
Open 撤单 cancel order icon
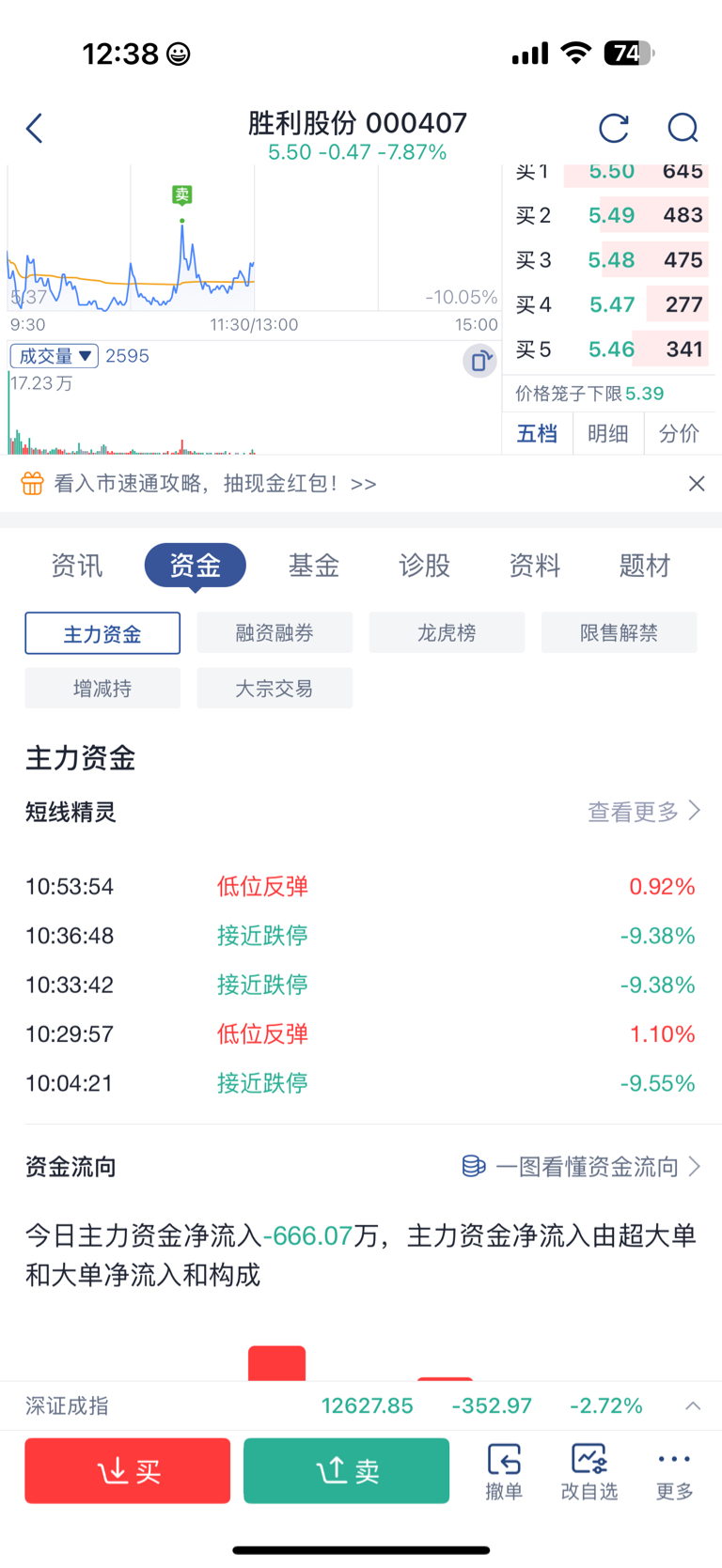coord(504,1471)
